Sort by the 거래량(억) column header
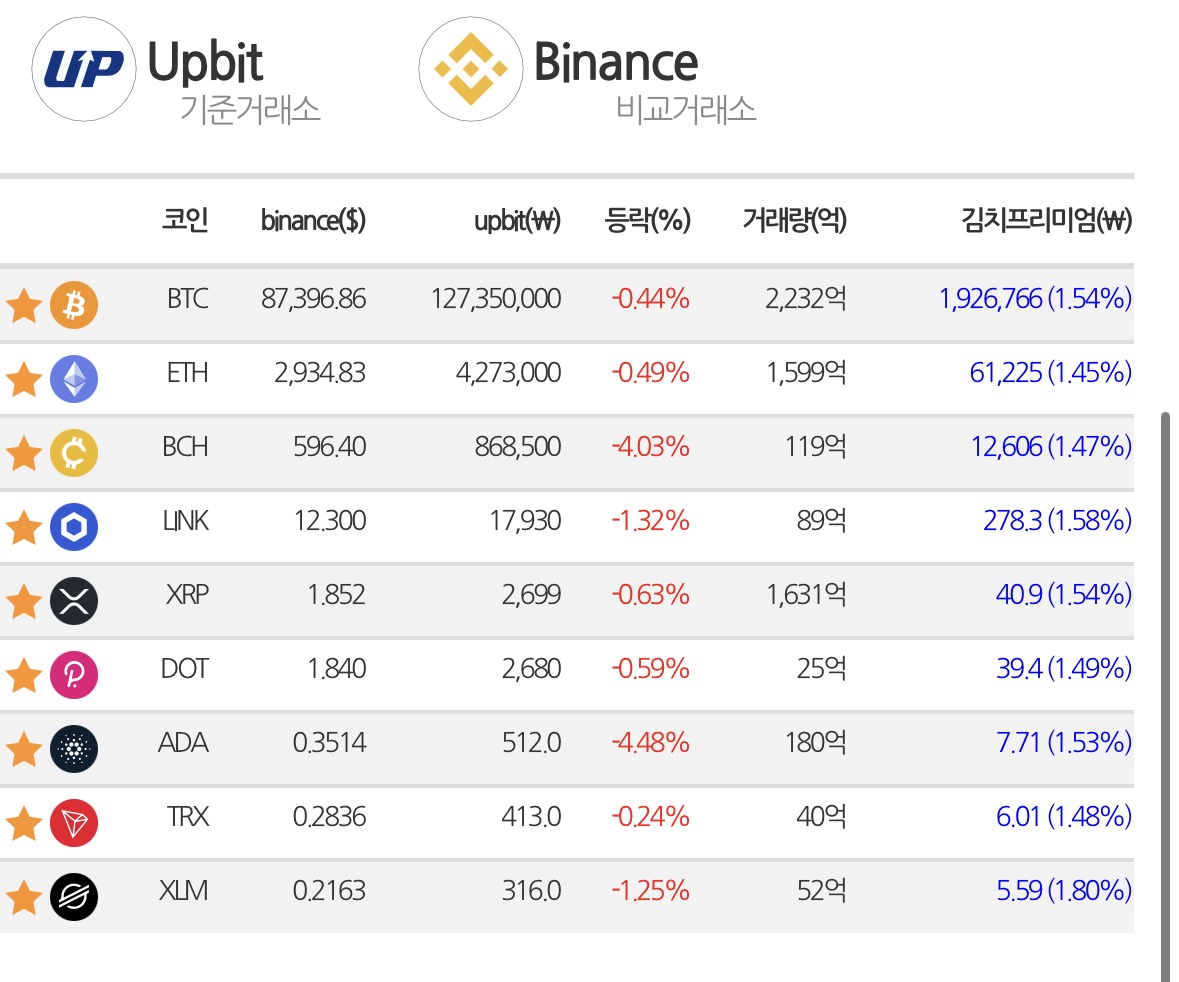Viewport: 1179px width, 982px height. coord(794,220)
